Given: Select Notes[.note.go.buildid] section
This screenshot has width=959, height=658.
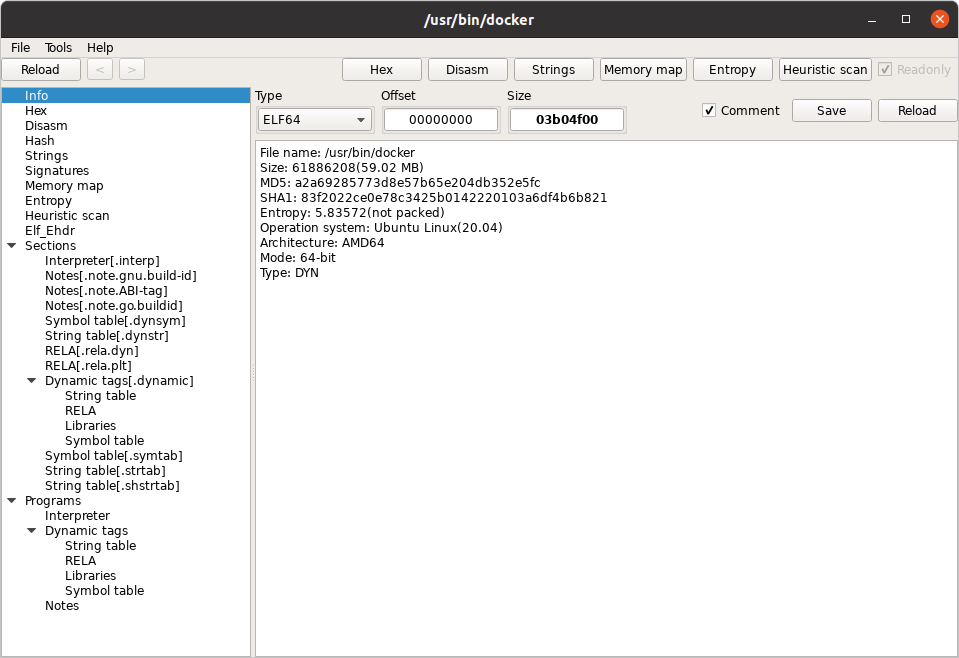Looking at the screenshot, I should pyautogui.click(x=114, y=306).
